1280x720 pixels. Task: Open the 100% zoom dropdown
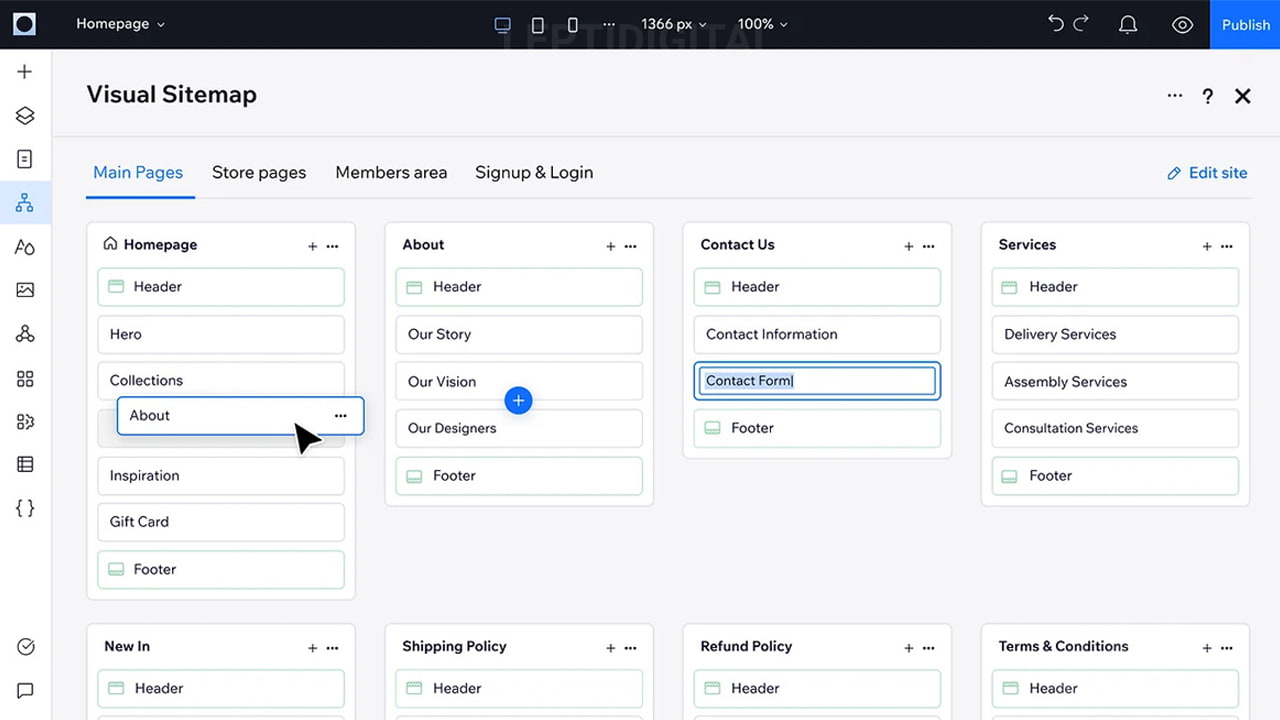click(x=762, y=24)
